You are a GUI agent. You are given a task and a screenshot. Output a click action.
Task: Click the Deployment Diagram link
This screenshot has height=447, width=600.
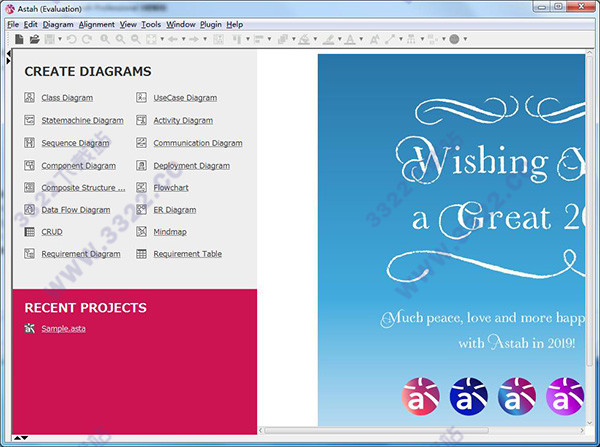click(192, 166)
